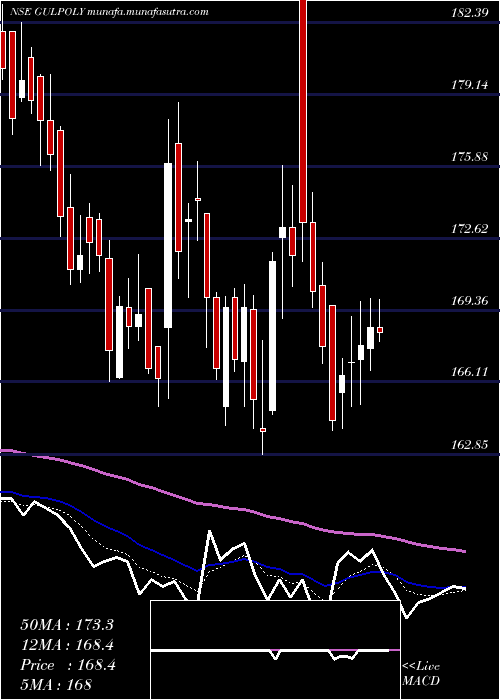Click the <<Live MACD label

tap(421, 674)
